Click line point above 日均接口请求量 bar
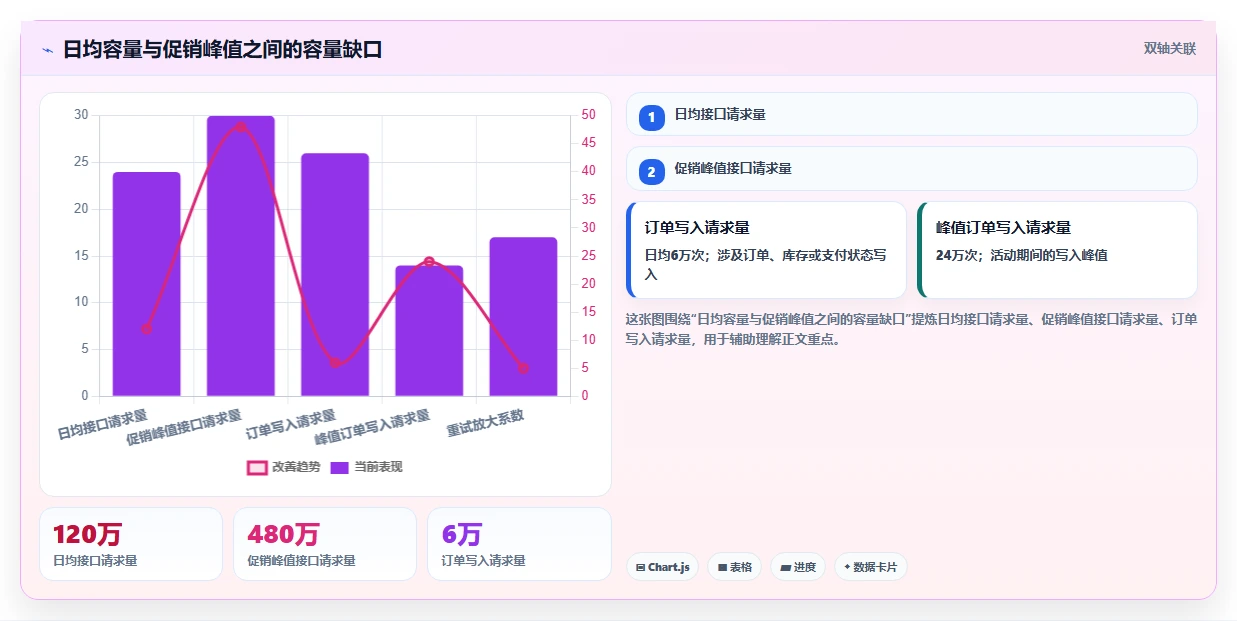The image size is (1237, 621). click(x=146, y=328)
